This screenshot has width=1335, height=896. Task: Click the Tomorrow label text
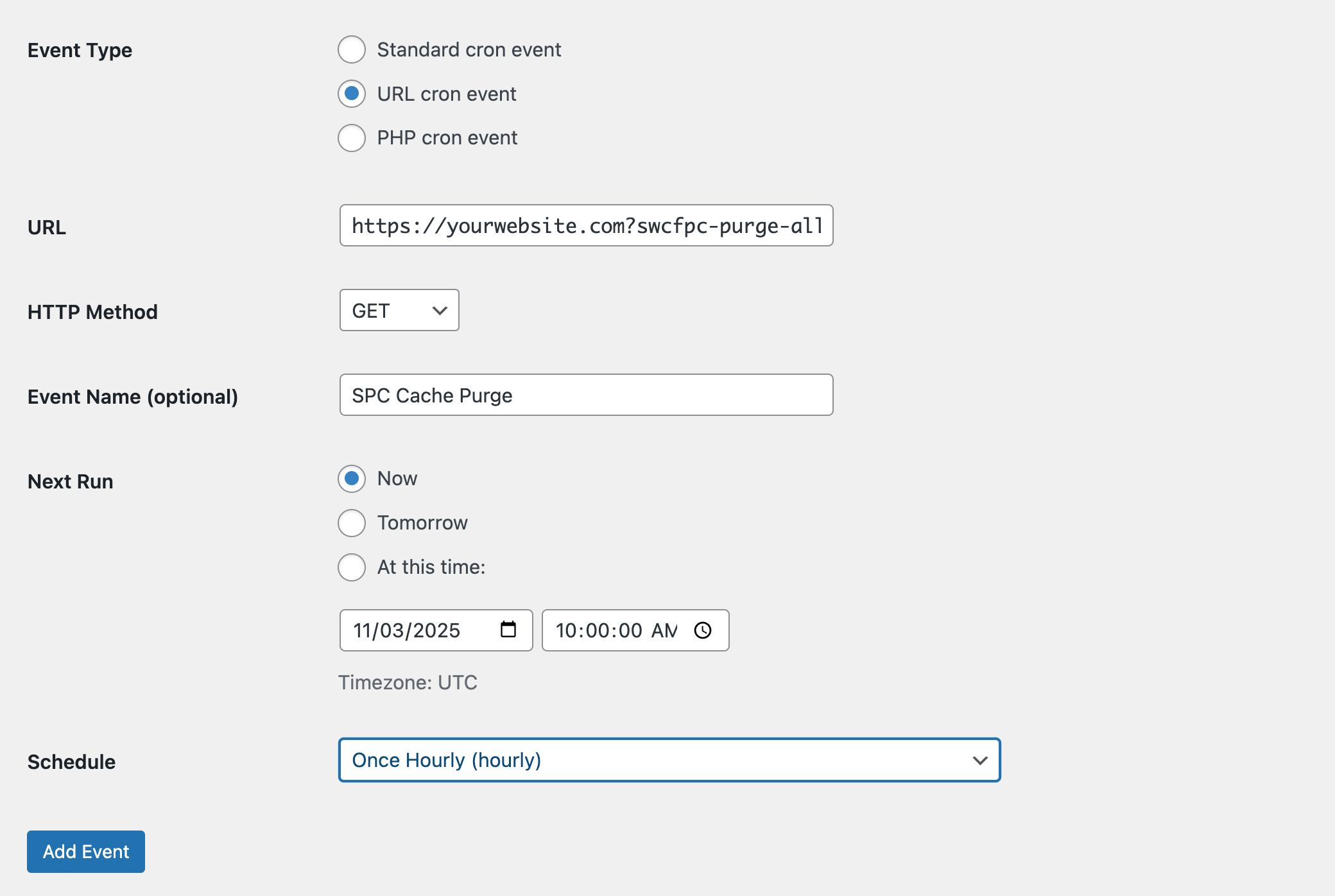tap(422, 523)
